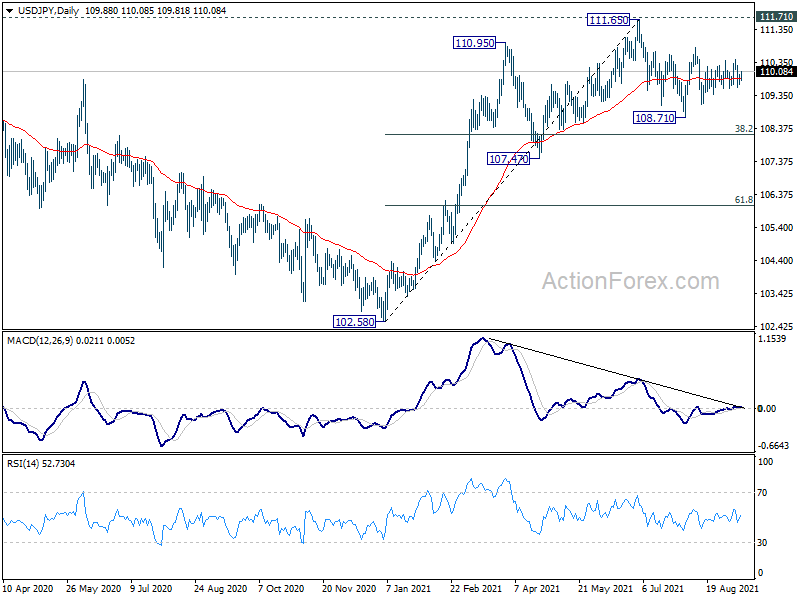Select the 7 Jan 2021 date label
The image size is (800, 600).
[x=411, y=589]
